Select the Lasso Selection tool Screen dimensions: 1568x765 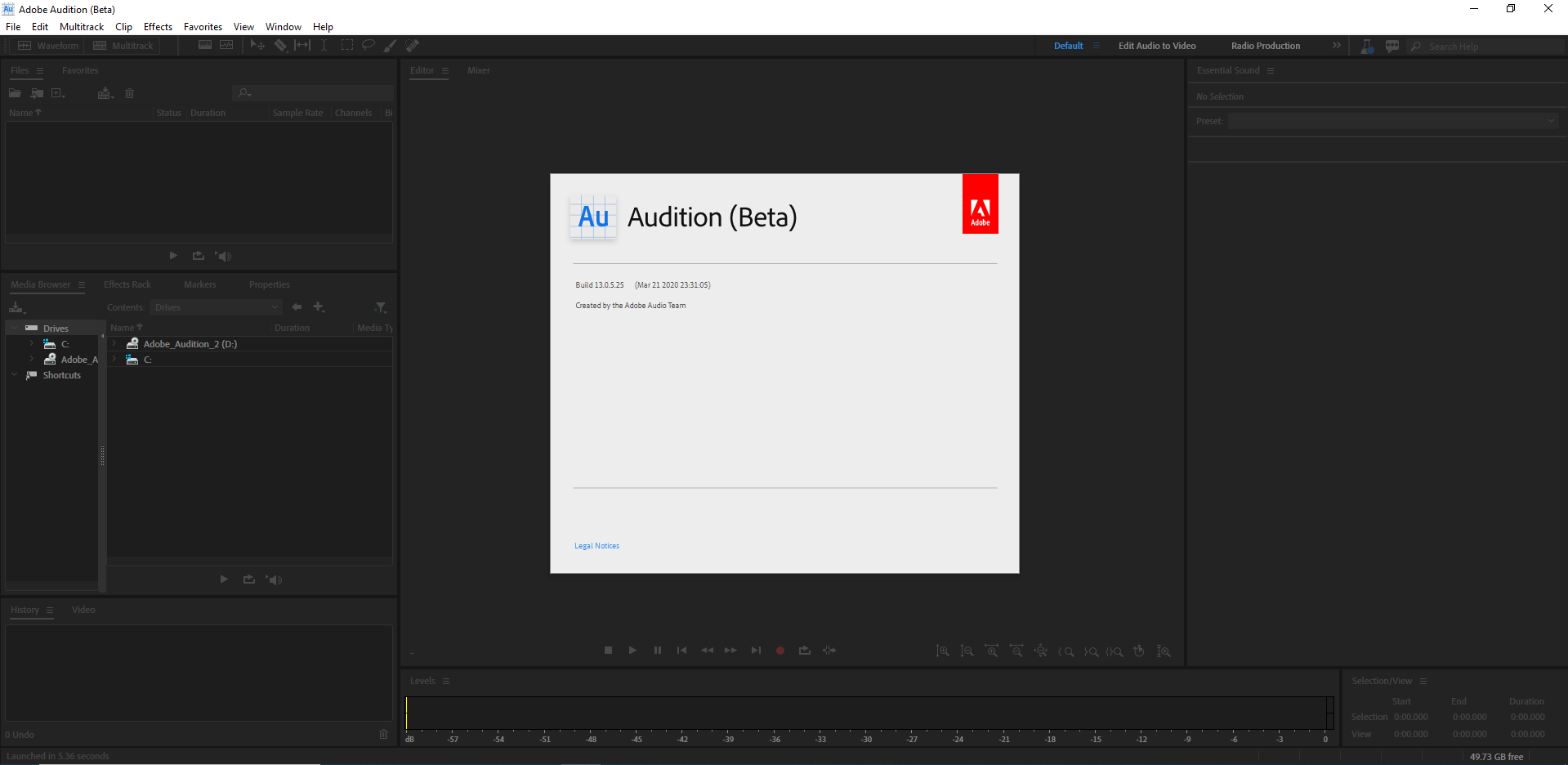pyautogui.click(x=369, y=45)
